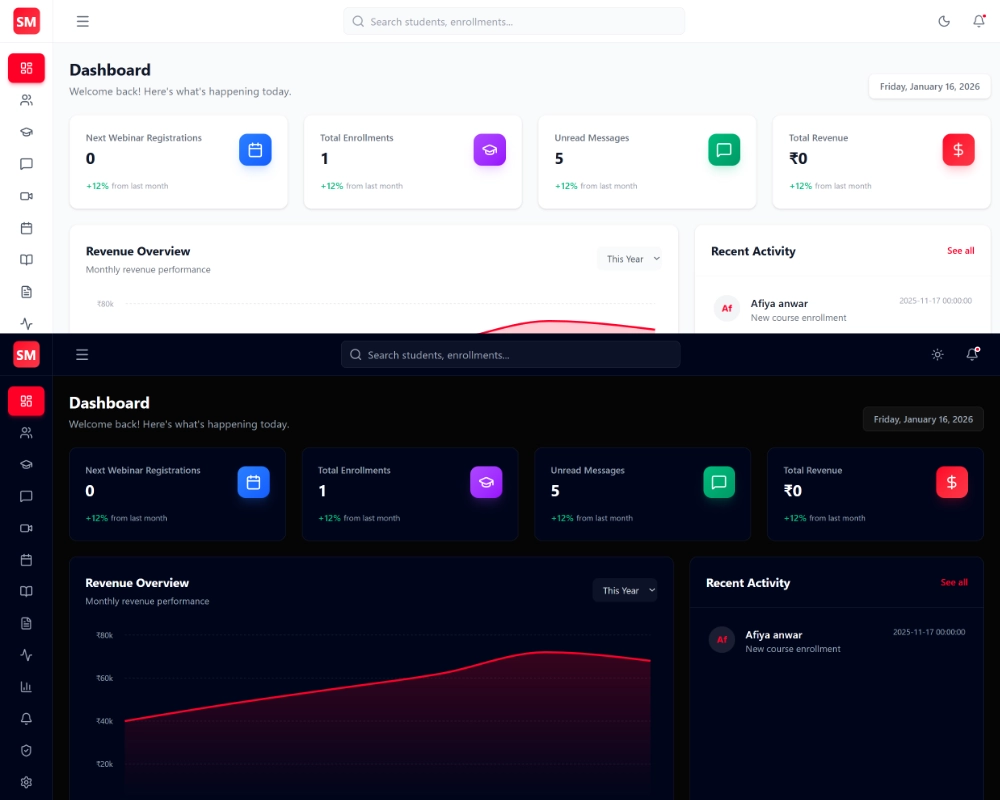Open the This Year dropdown in dark Revenue Overview

(x=625, y=591)
